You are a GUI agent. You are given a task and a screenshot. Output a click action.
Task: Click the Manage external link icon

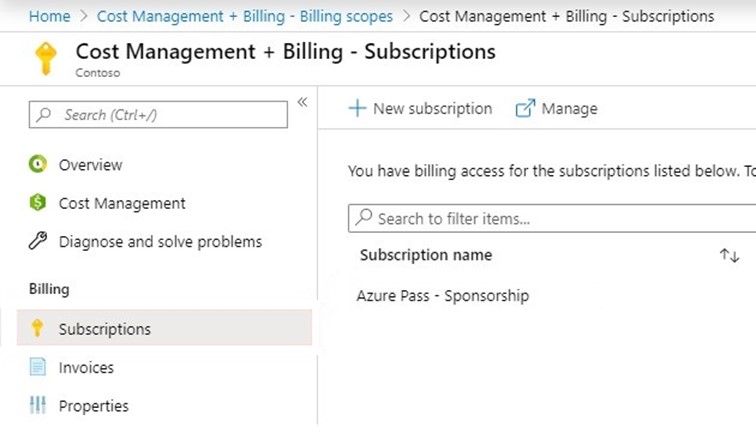coord(525,108)
